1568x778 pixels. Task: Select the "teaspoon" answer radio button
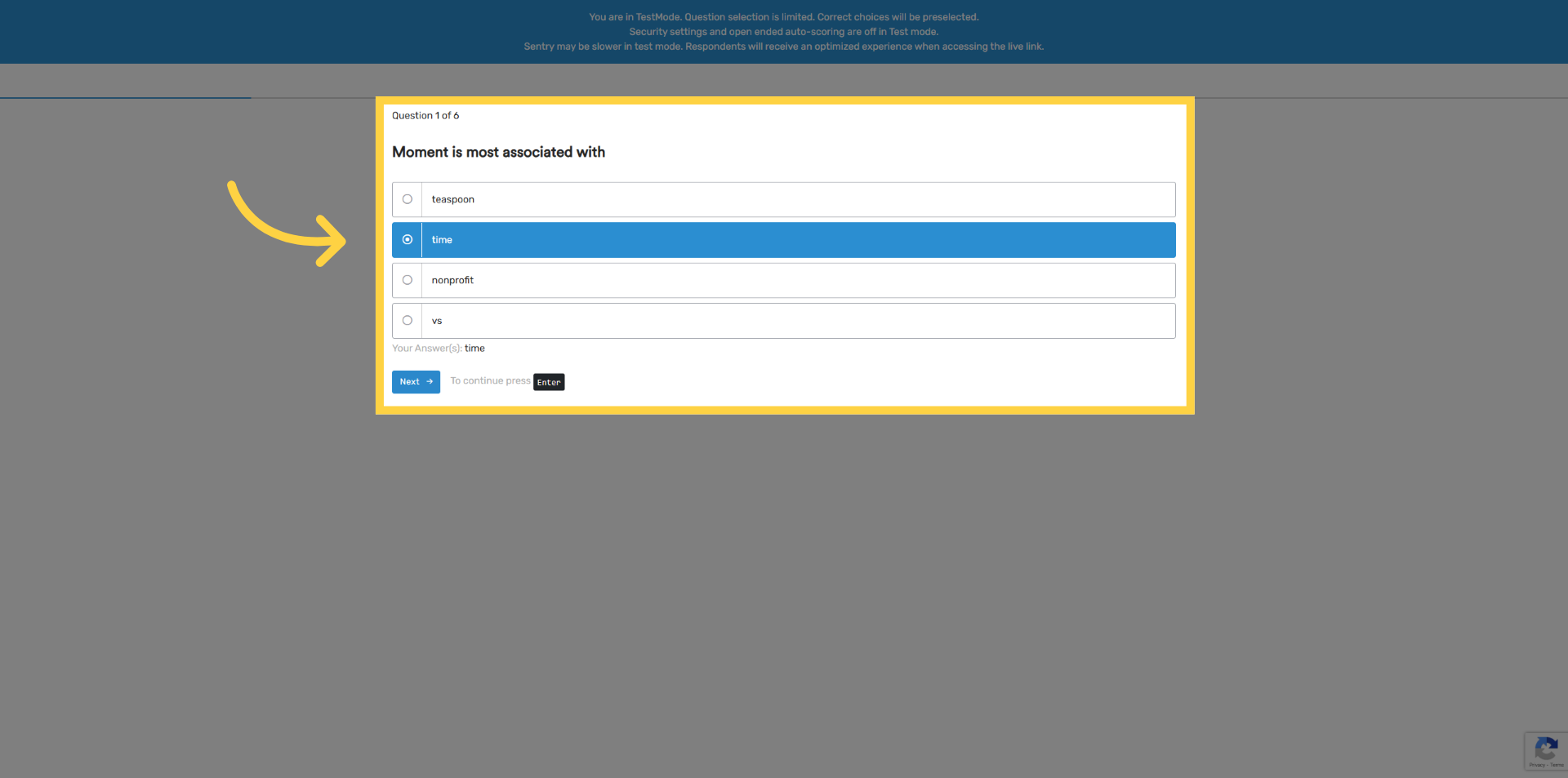[408, 199]
